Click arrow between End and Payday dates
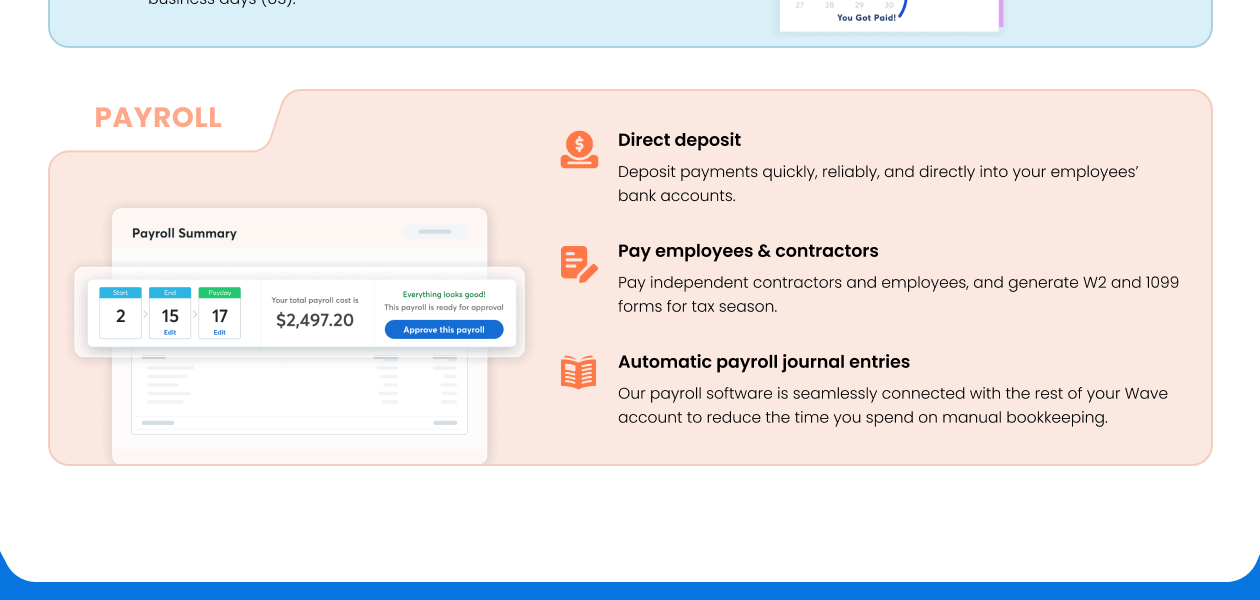The image size is (1260, 600). [194, 314]
